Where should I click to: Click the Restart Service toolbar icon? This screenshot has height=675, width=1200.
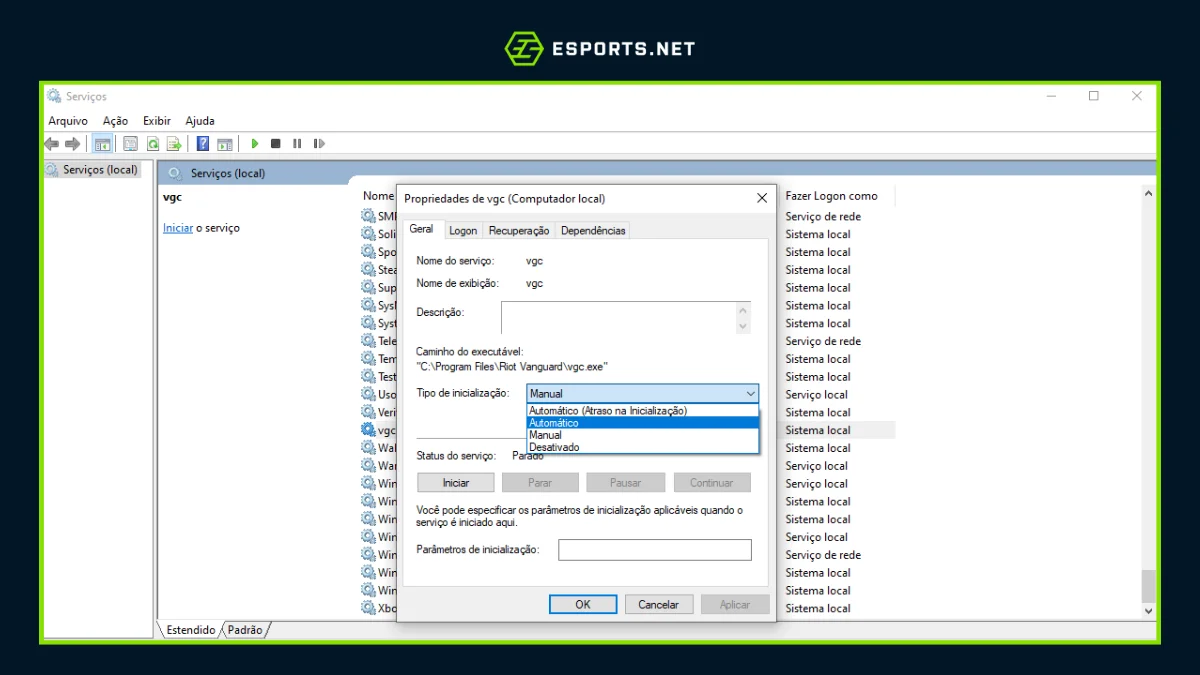(x=319, y=144)
